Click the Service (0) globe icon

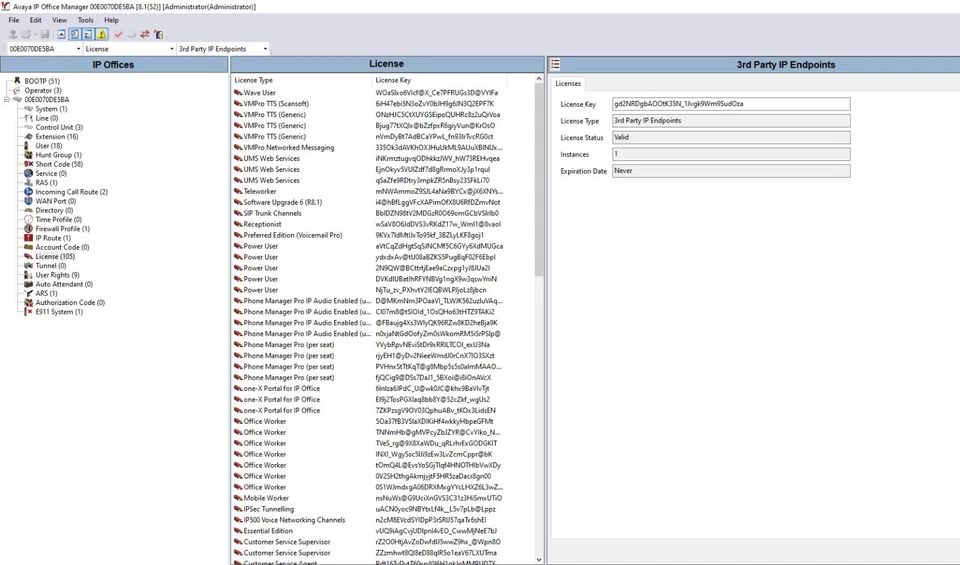[x=28, y=173]
